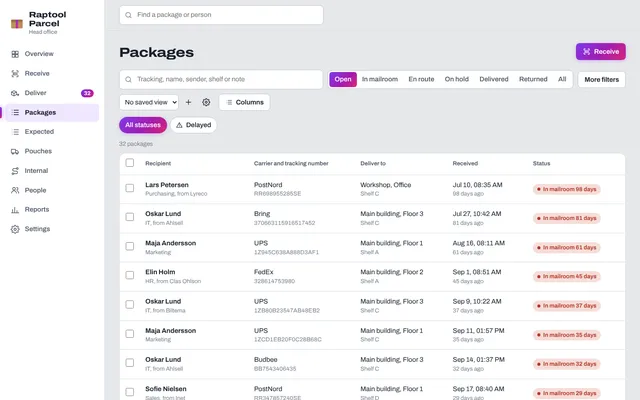The image size is (640, 400).
Task: Click the Reports chart icon
Action: pyautogui.click(x=15, y=210)
